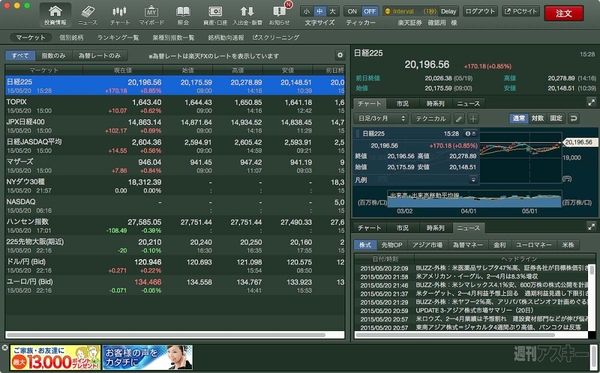Select 固定 fixed chart scale

pos(556,118)
